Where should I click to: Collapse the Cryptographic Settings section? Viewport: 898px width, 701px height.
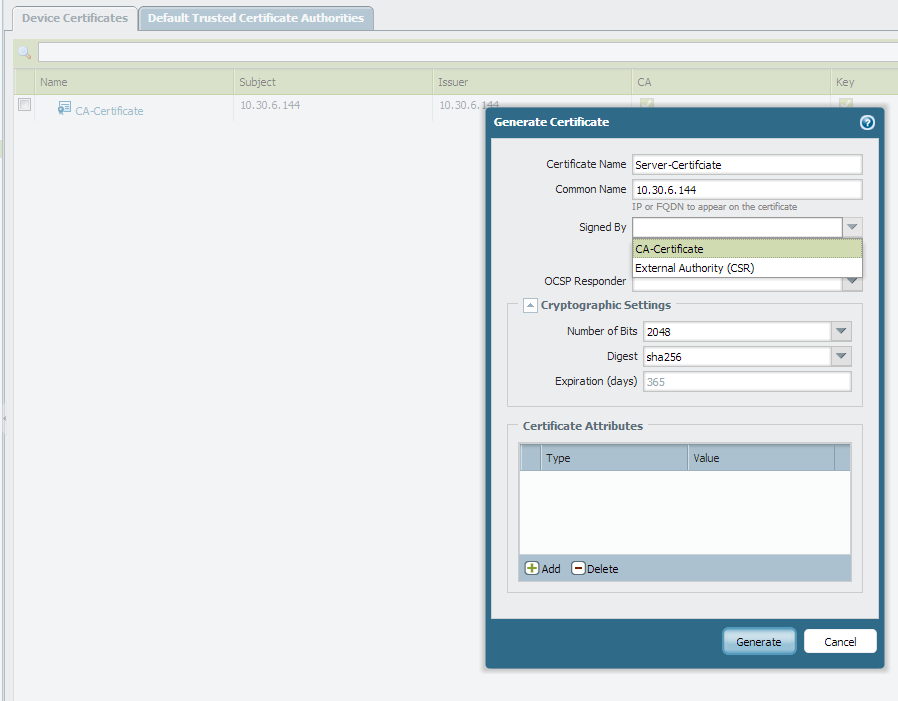pos(530,305)
